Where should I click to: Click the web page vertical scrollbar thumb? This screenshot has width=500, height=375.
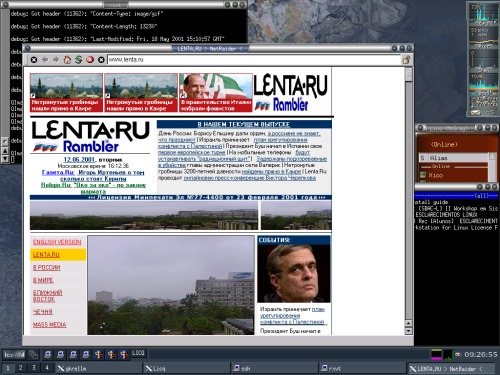click(x=408, y=75)
